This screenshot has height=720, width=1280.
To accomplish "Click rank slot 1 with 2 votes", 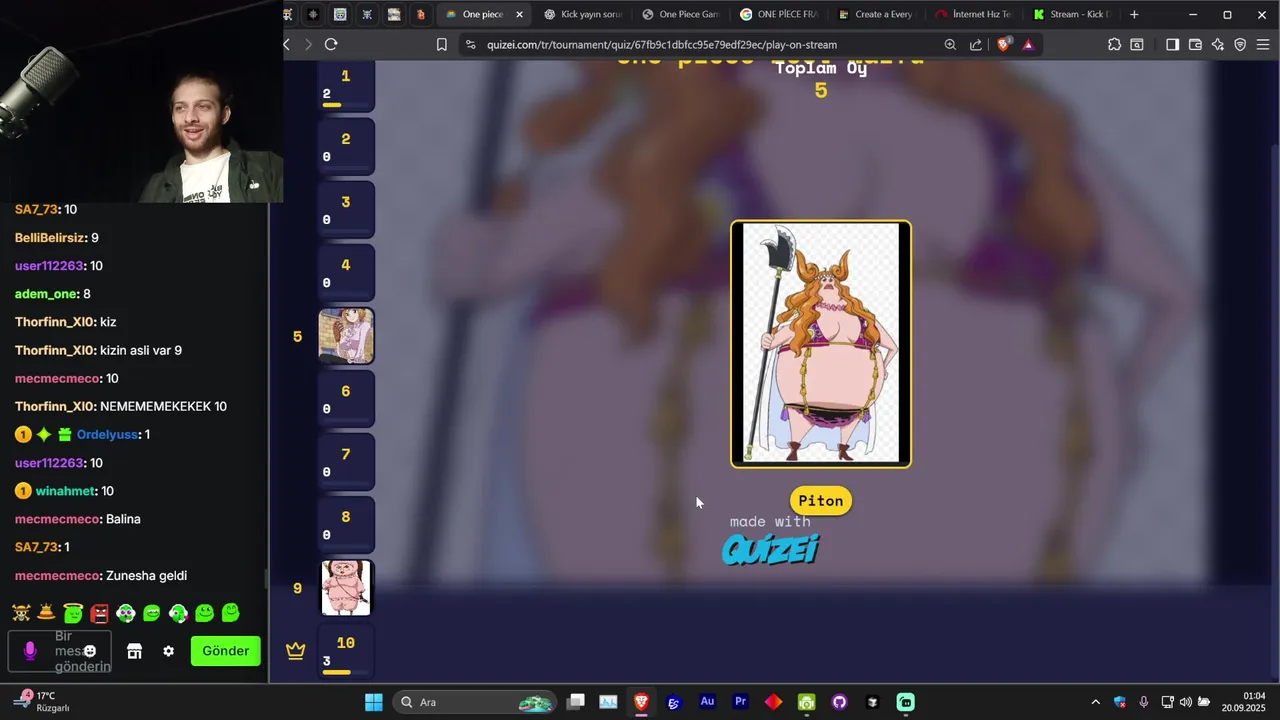I will pyautogui.click(x=346, y=86).
